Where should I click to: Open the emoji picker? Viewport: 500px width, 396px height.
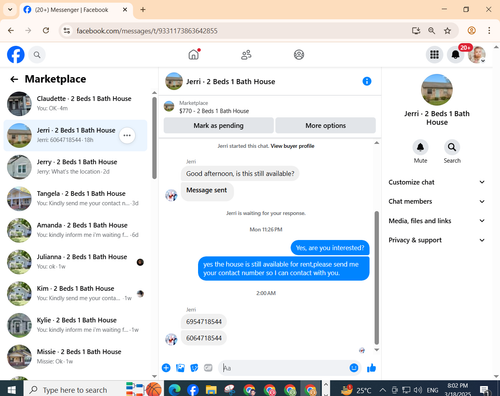[354, 368]
